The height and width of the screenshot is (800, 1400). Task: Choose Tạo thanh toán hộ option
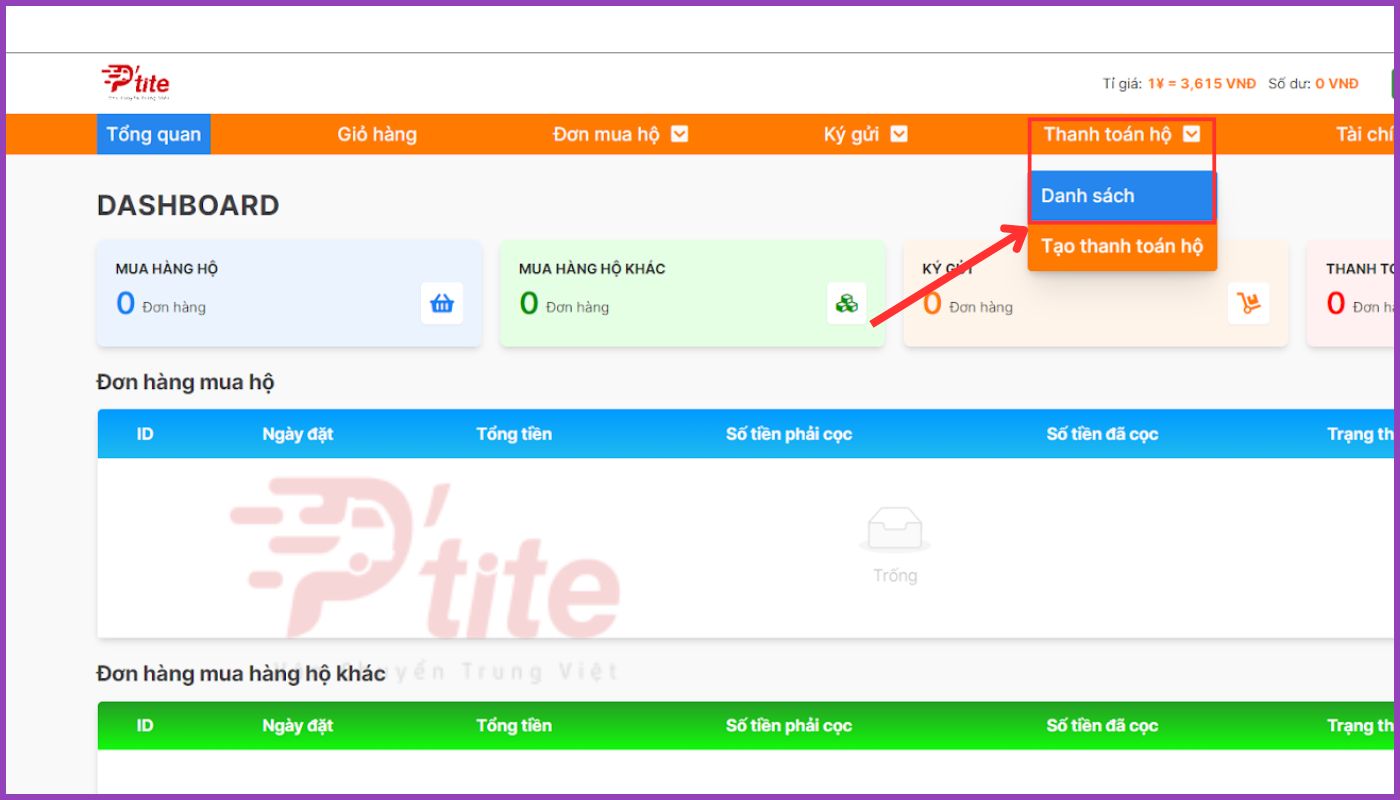(x=1122, y=246)
